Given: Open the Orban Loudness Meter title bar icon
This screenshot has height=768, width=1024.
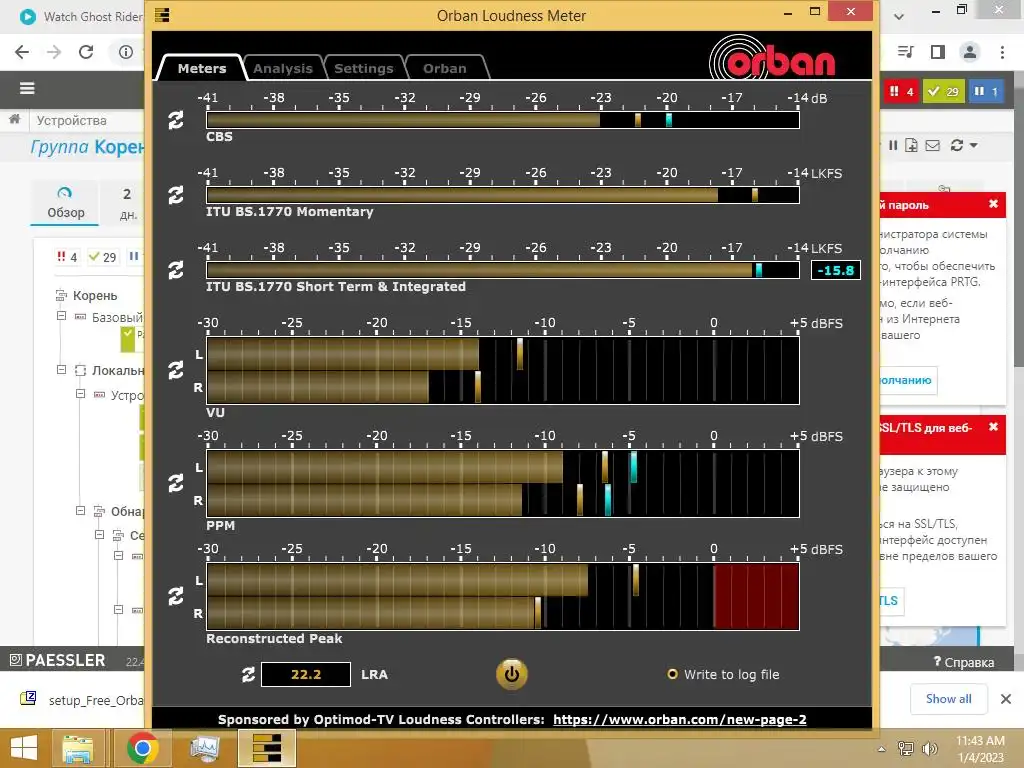Looking at the screenshot, I should 162,15.
